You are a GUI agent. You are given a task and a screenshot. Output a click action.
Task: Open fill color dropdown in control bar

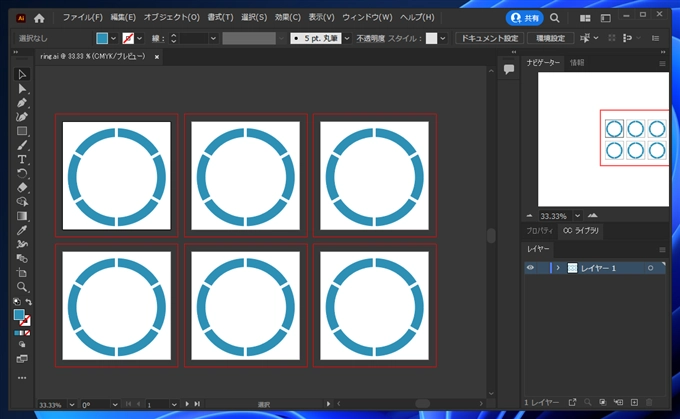pyautogui.click(x=113, y=39)
